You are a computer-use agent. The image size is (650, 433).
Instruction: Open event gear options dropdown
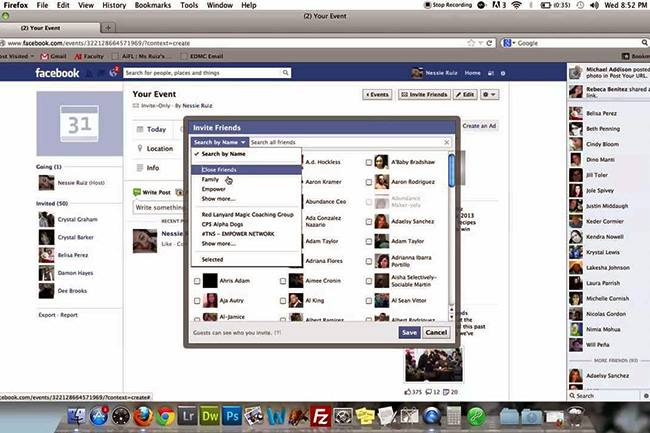click(489, 94)
